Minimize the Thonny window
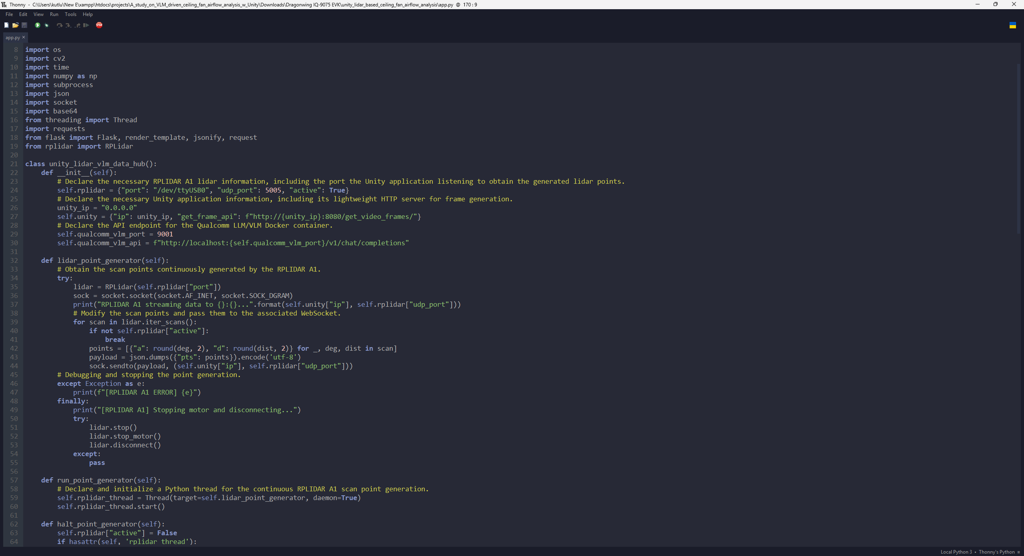The width and height of the screenshot is (1024, 556). (977, 5)
